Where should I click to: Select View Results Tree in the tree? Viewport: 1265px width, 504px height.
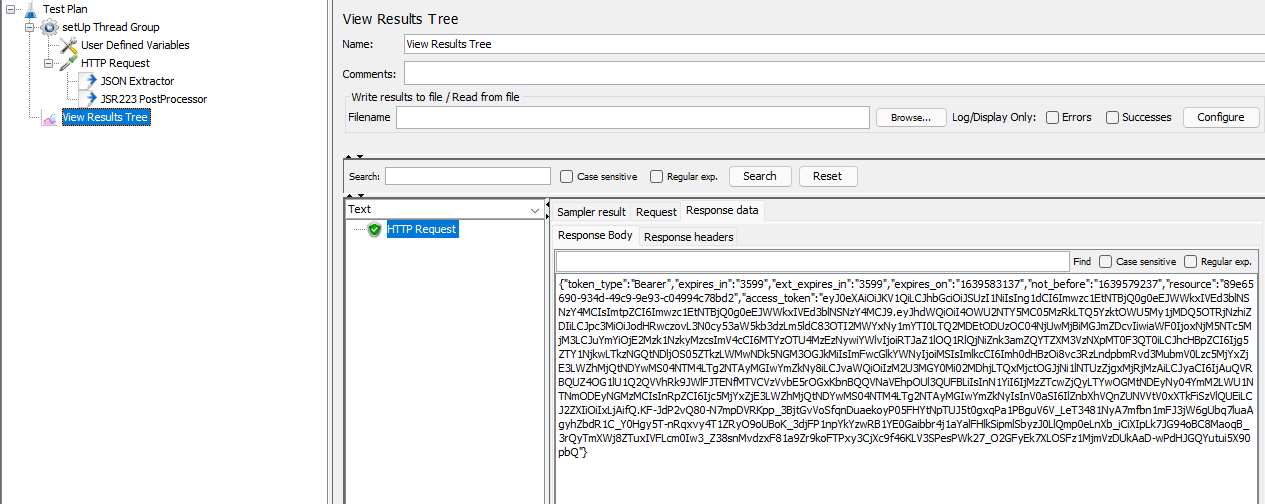tap(105, 118)
